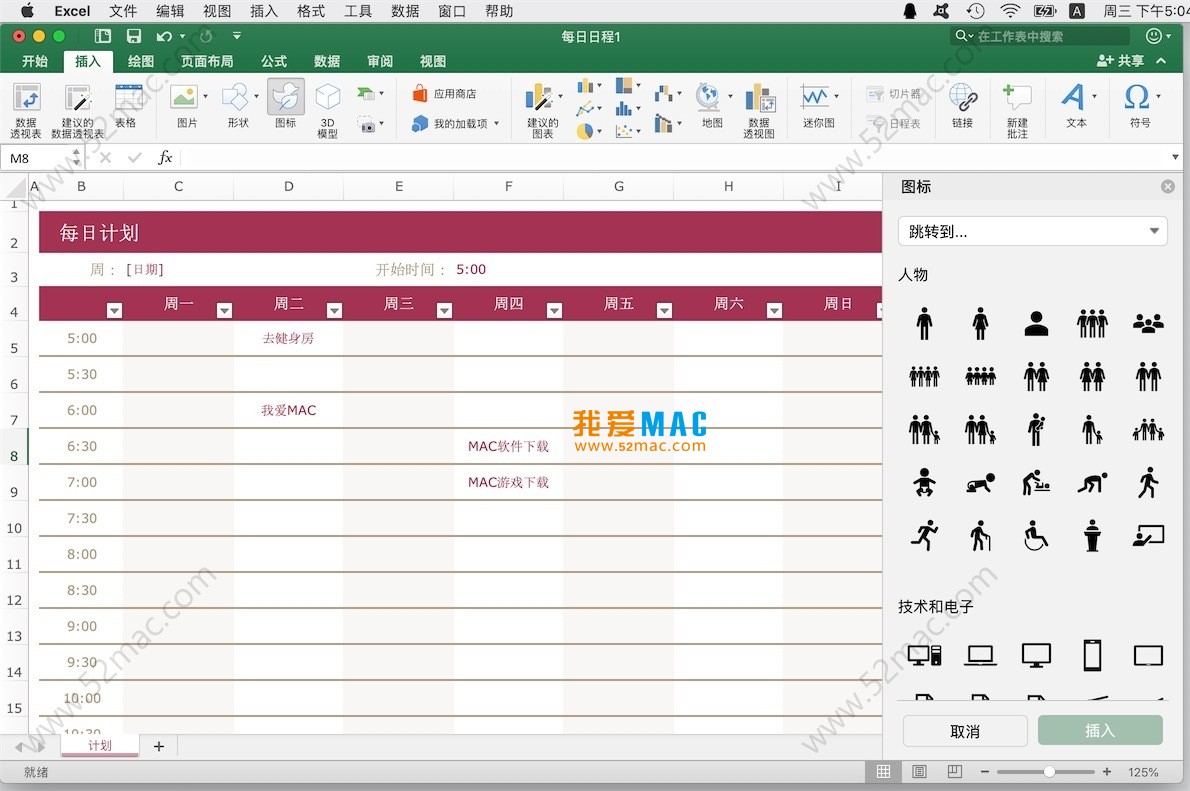Select the desktop monitor icon in 技术和电子
Viewport: 1190px width, 791px height.
(1036, 655)
